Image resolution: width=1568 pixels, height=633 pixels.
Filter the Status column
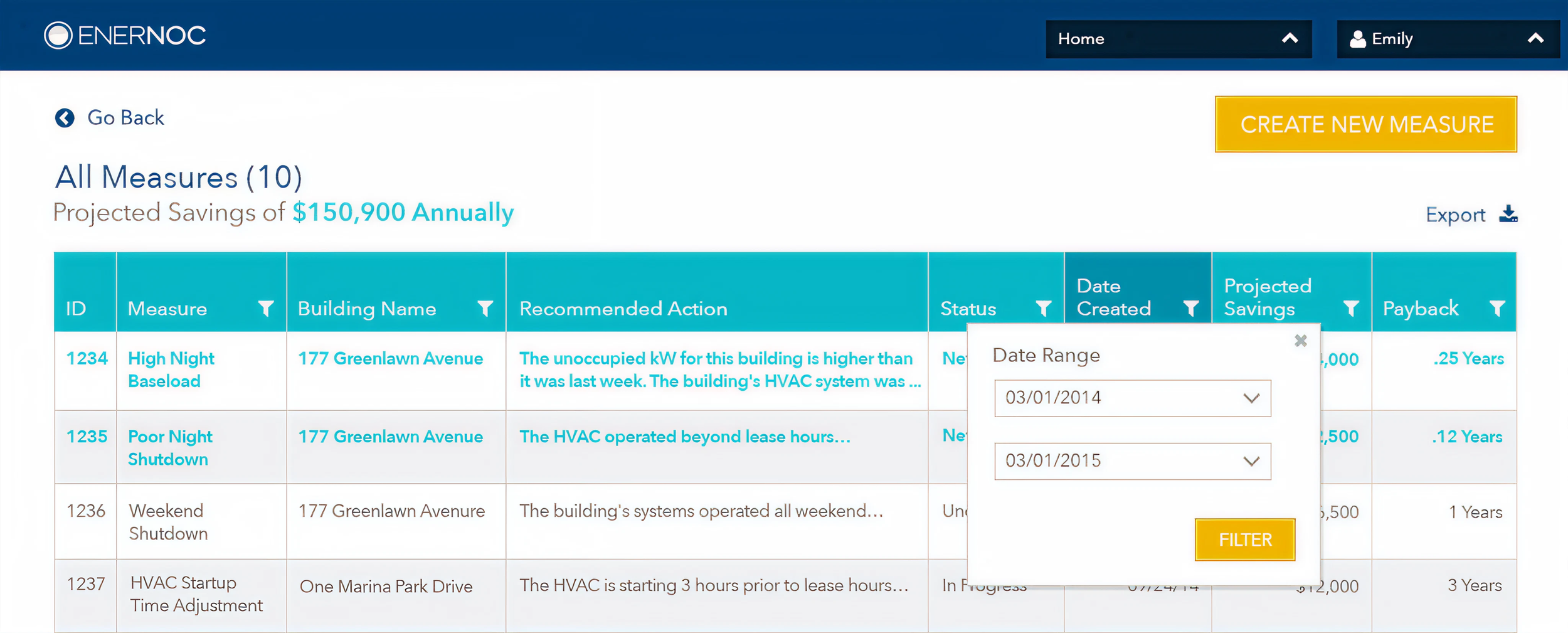(1043, 308)
